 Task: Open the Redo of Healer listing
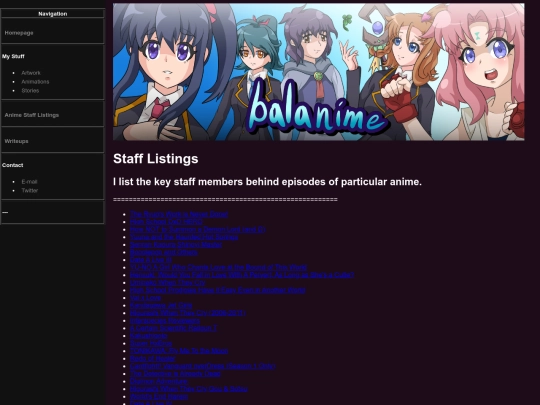[153, 358]
